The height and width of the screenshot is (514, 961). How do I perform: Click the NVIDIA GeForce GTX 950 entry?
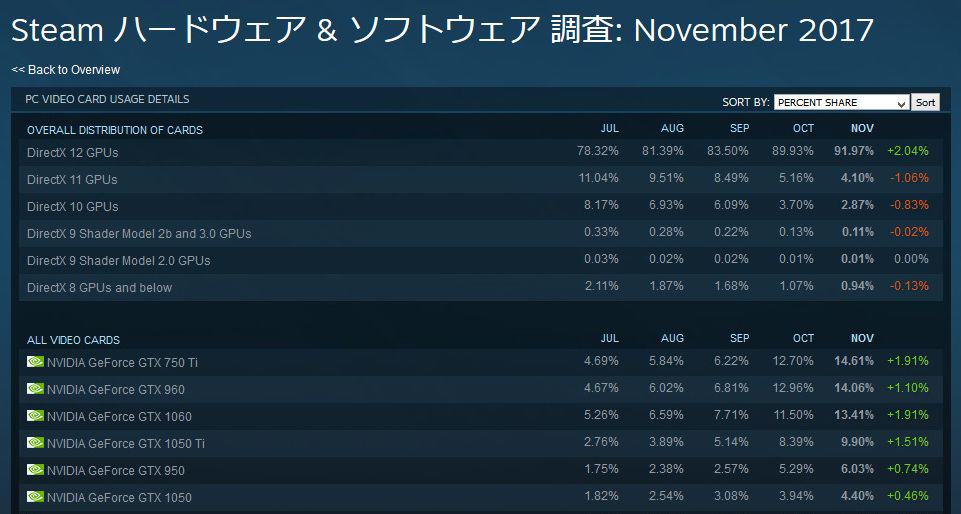(x=115, y=471)
